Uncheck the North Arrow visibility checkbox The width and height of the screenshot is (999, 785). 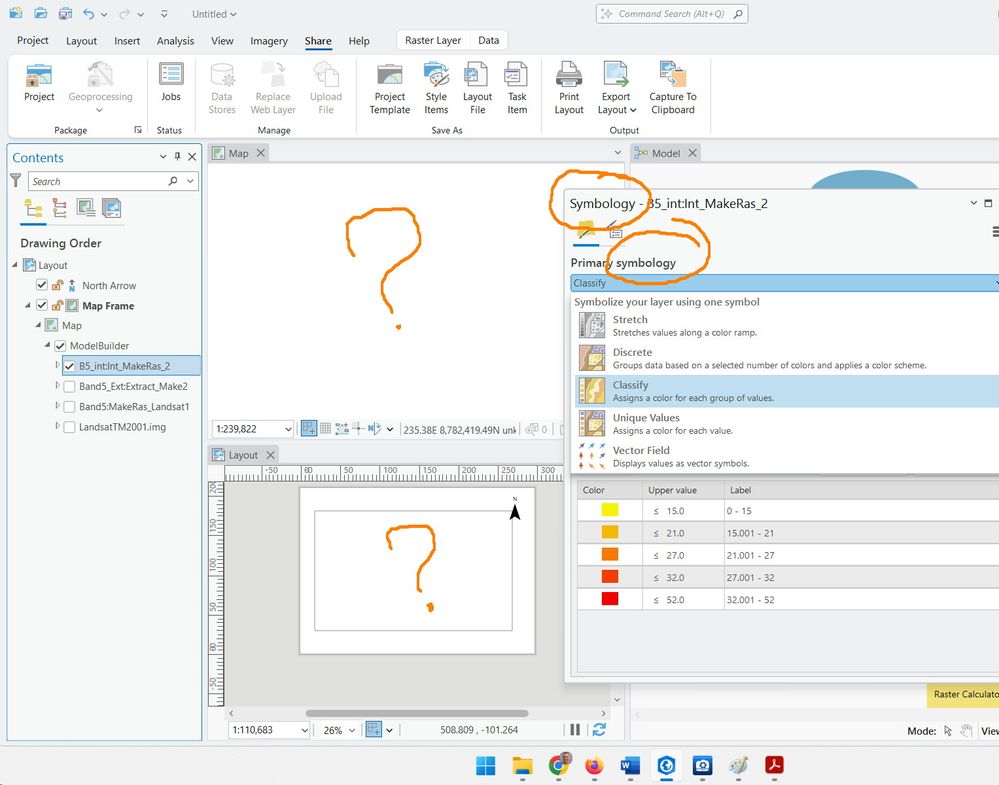[x=42, y=285]
